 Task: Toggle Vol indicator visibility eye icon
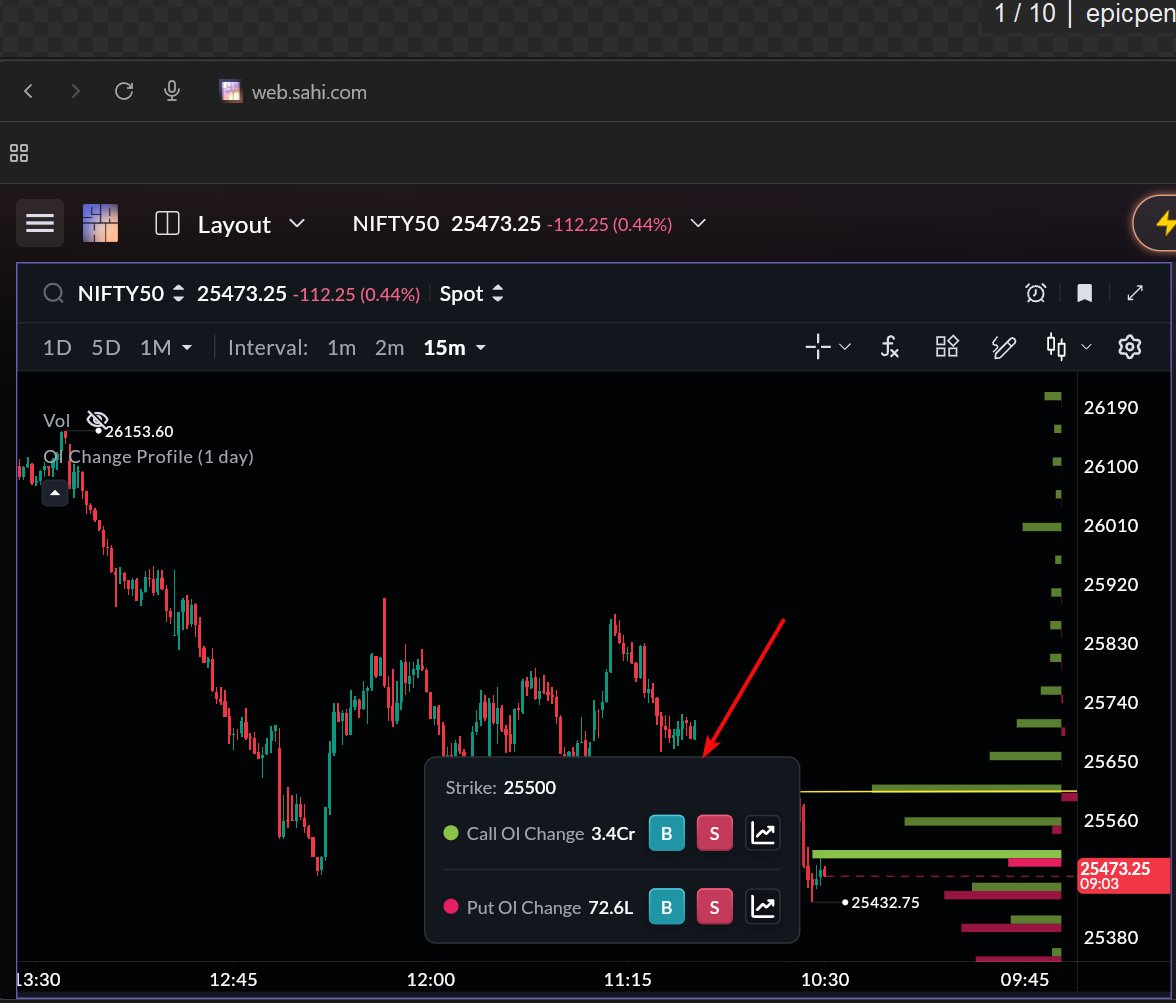coord(97,419)
